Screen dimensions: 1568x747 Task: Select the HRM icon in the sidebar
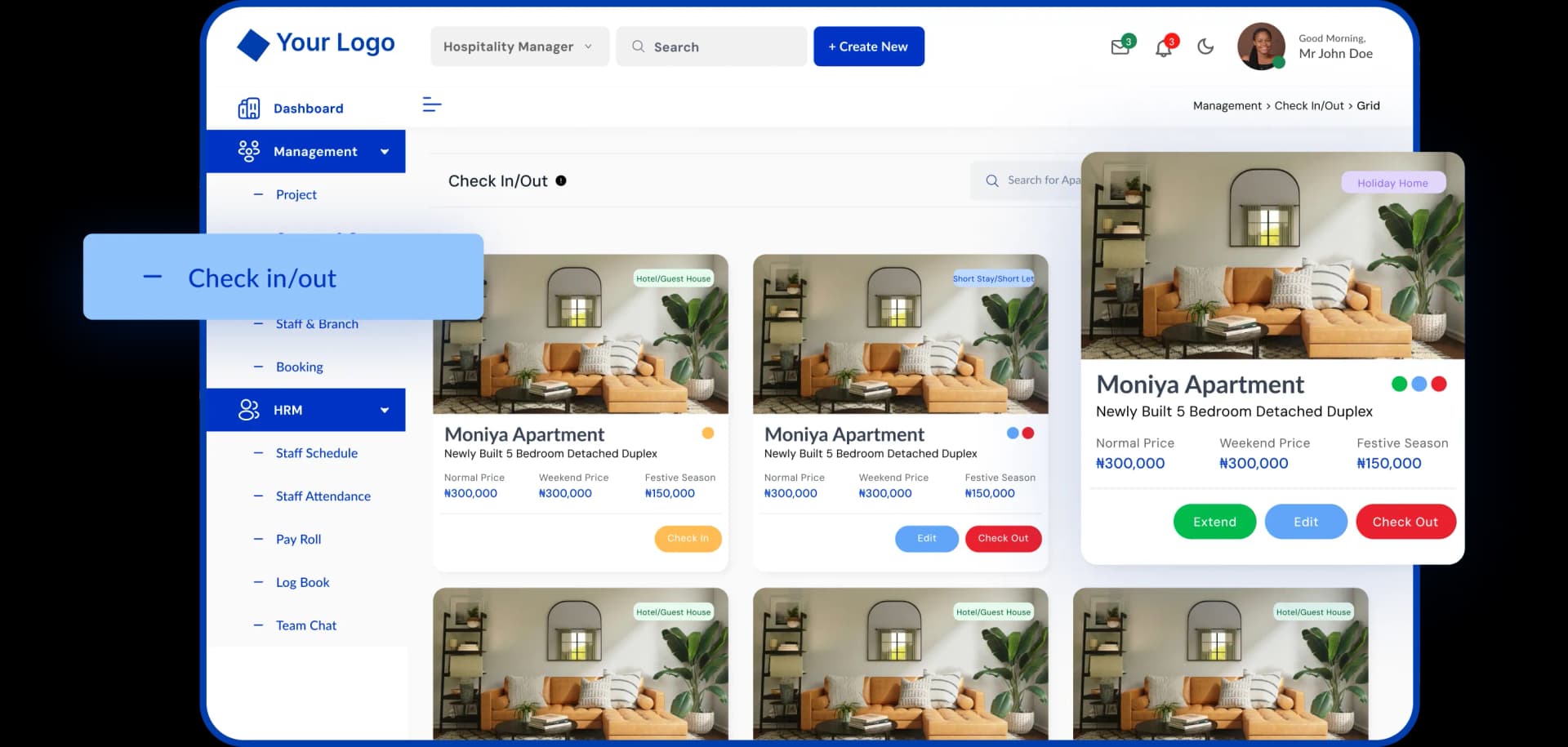(x=248, y=409)
